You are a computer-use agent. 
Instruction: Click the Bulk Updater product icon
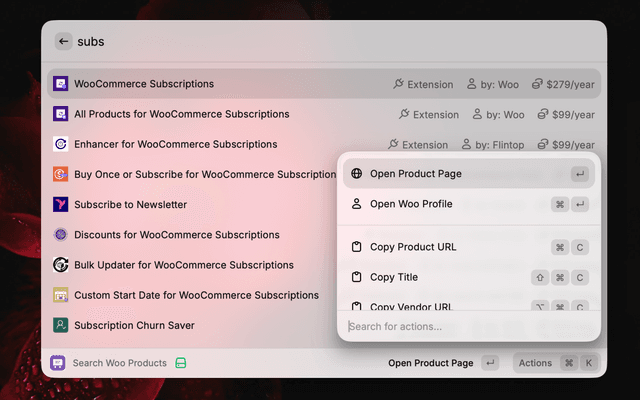pyautogui.click(x=60, y=265)
